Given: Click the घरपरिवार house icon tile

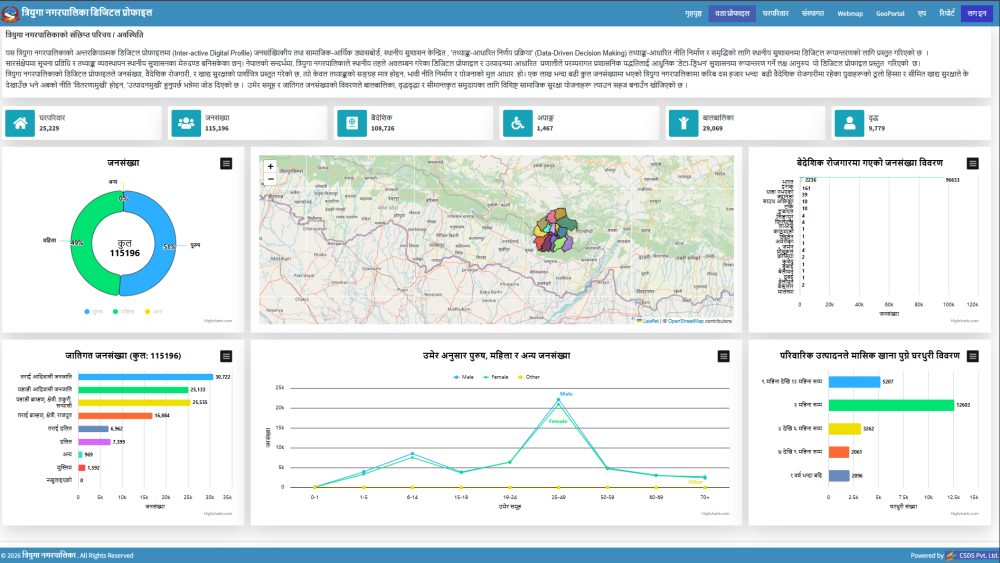Looking at the screenshot, I should (20, 123).
